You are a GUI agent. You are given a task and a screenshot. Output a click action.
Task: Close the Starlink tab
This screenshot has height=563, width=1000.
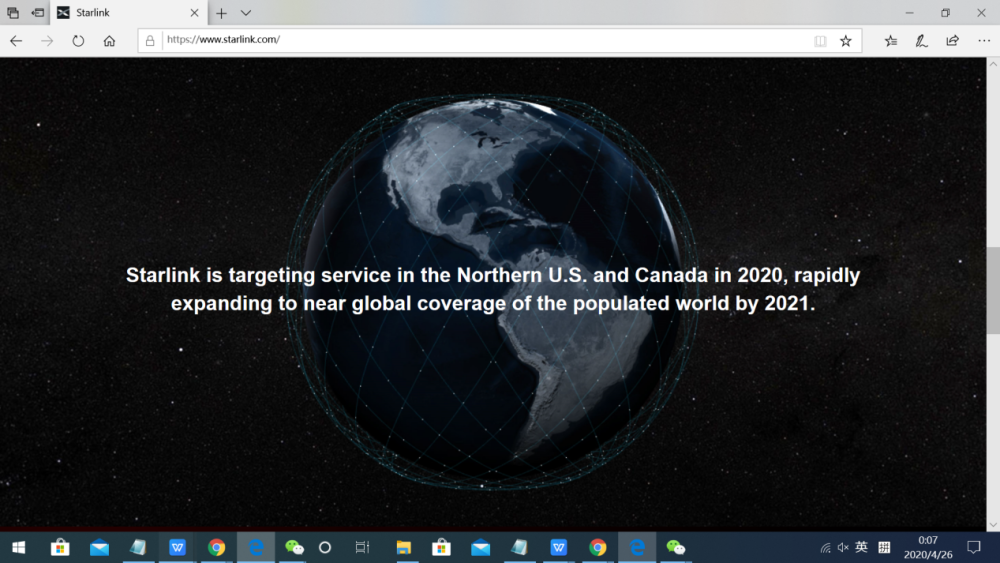(x=195, y=13)
